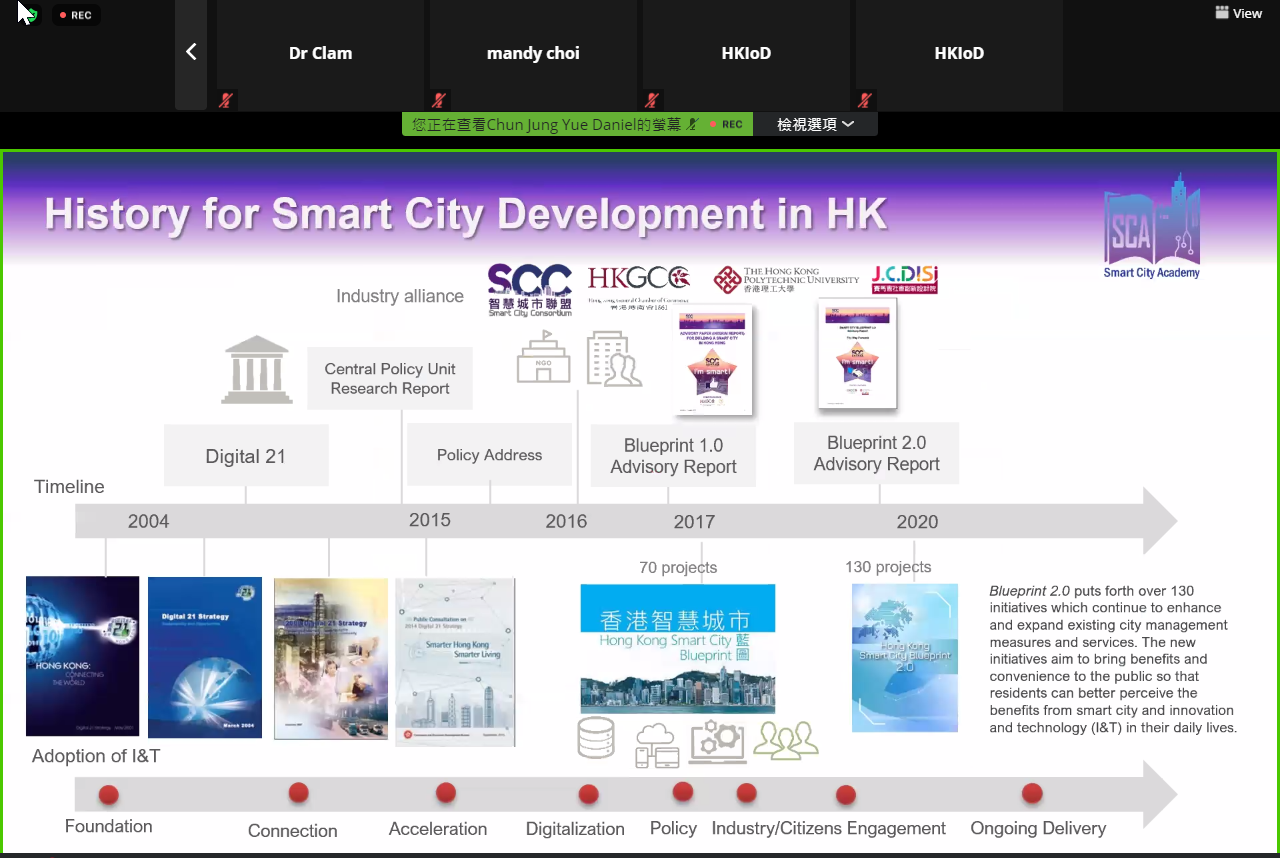Open the 檢視選項 view options dropdown

click(816, 124)
